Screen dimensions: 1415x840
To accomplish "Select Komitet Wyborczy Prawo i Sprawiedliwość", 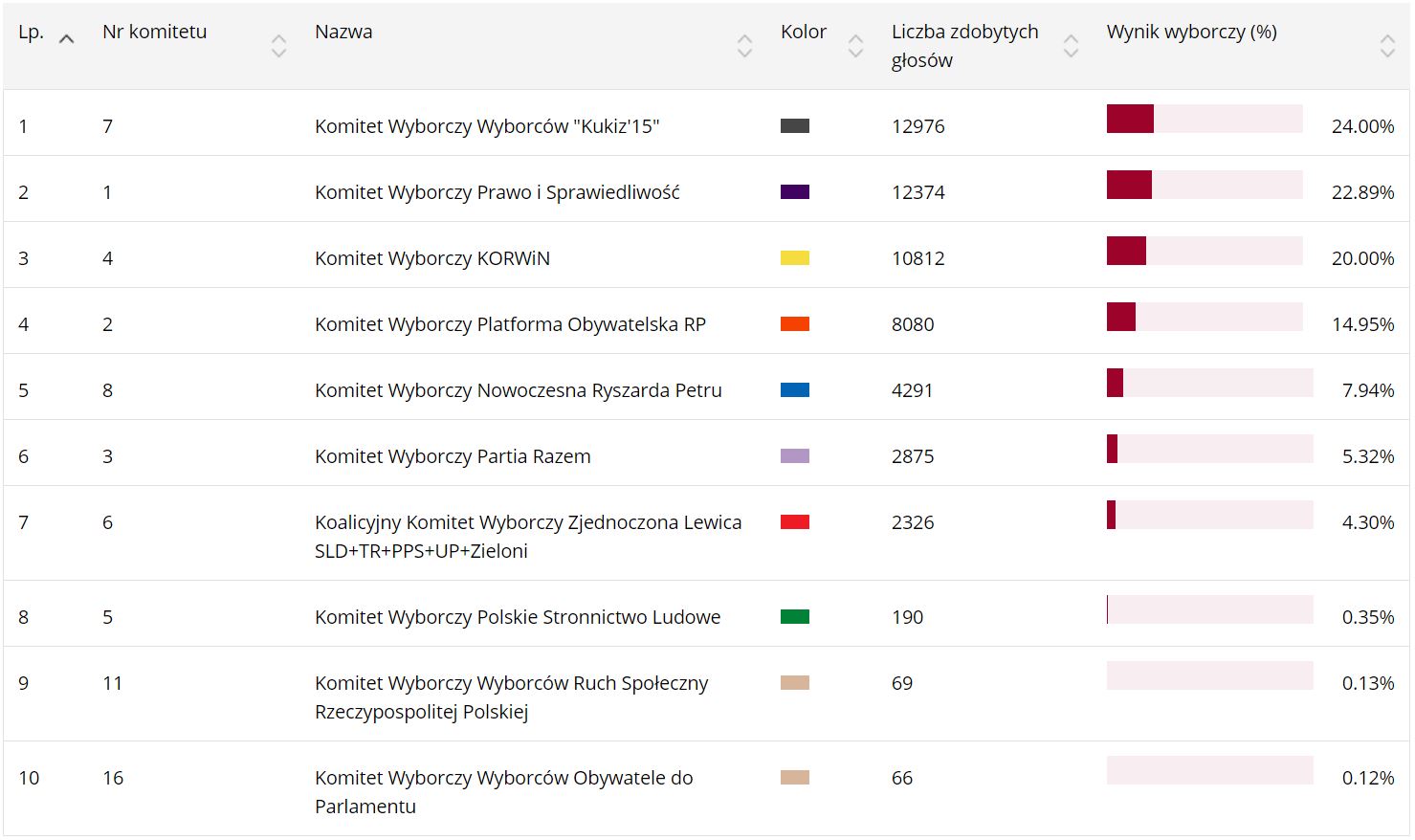I will (497, 192).
